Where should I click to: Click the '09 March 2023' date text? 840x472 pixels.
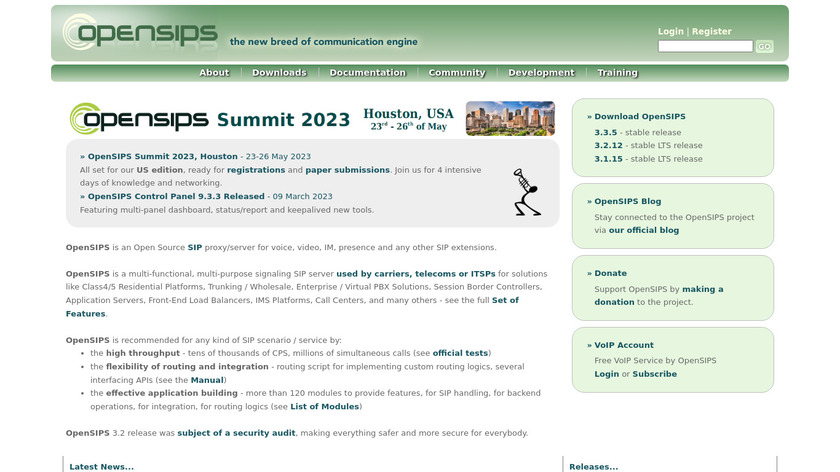(302, 196)
